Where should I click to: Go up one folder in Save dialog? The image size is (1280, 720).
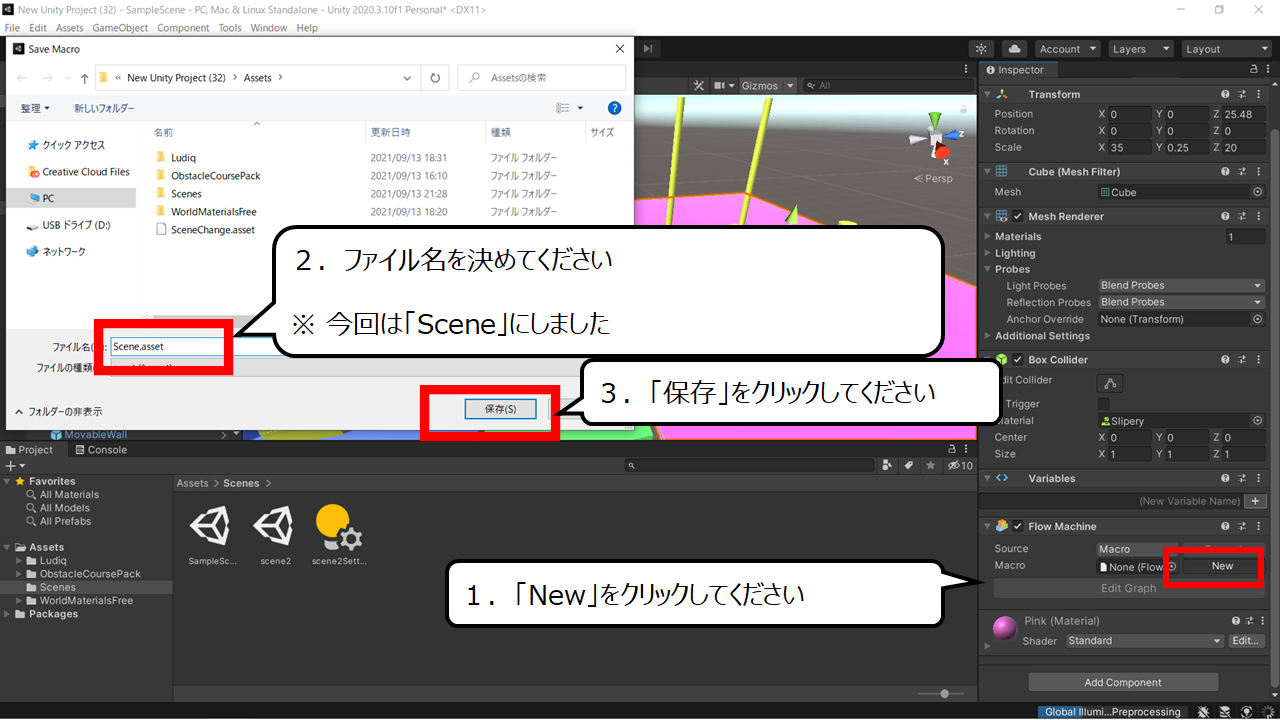tap(84, 78)
